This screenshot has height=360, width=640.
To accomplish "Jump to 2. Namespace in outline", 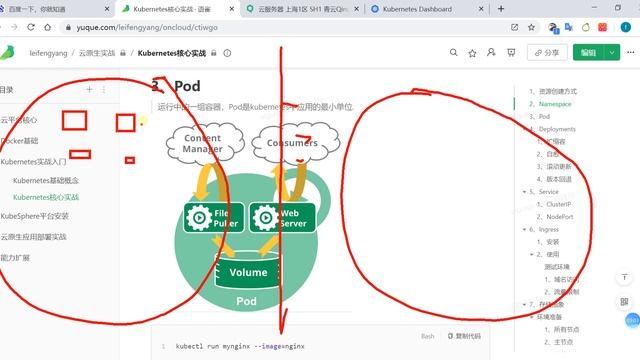I will pos(550,104).
